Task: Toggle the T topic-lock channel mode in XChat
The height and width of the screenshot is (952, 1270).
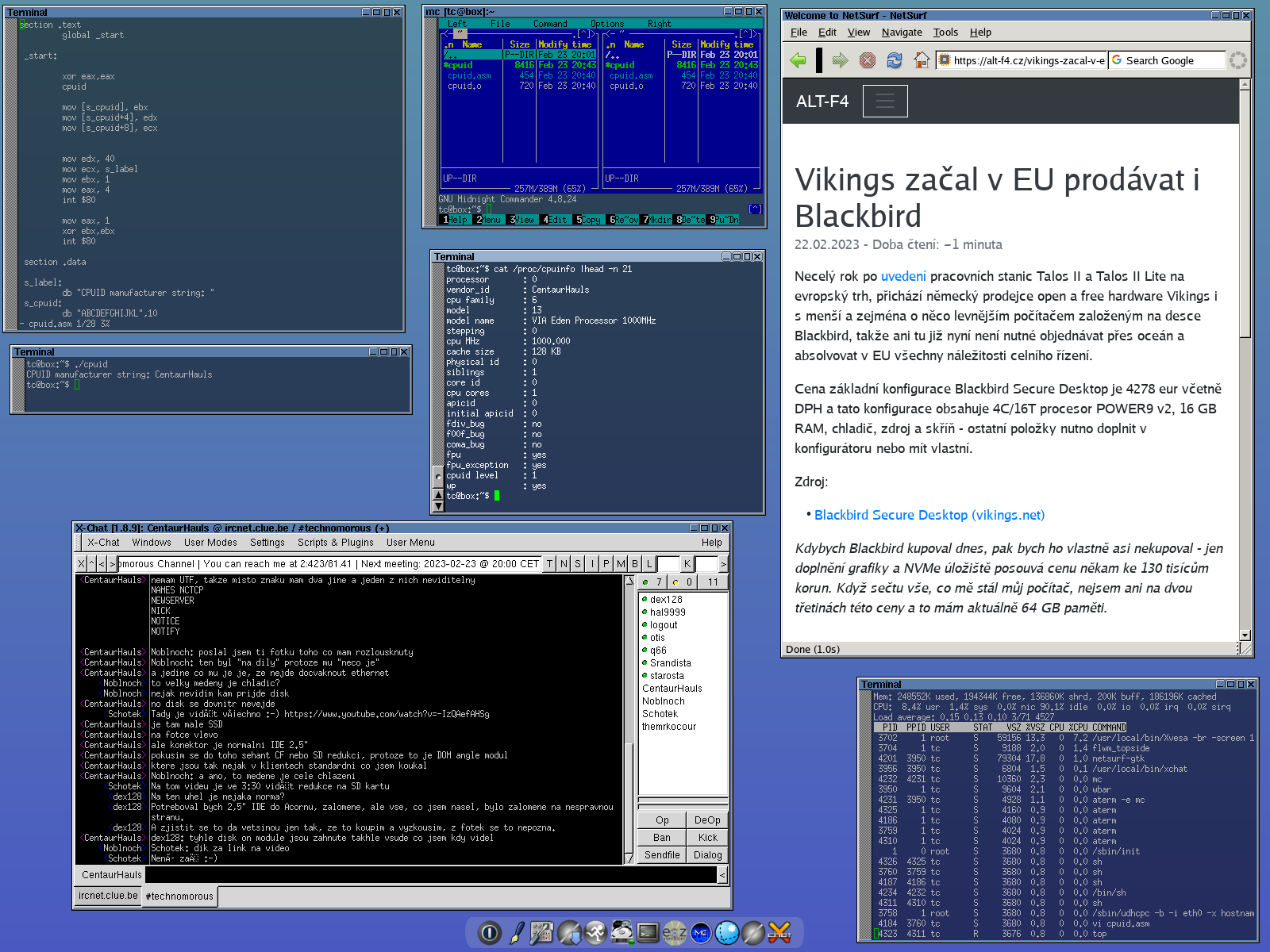Action: point(549,564)
